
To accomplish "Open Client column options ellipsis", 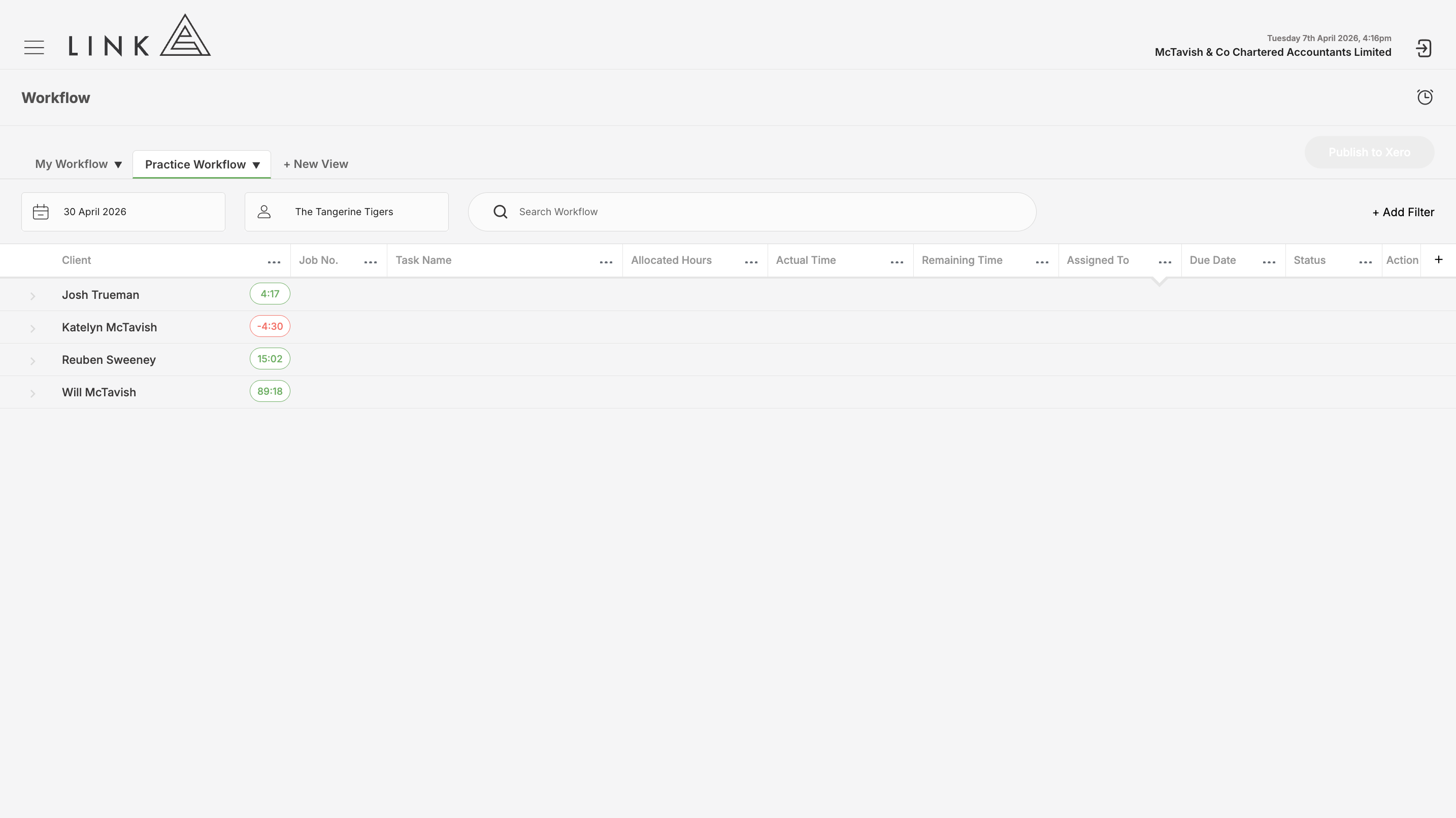I will 274,262.
